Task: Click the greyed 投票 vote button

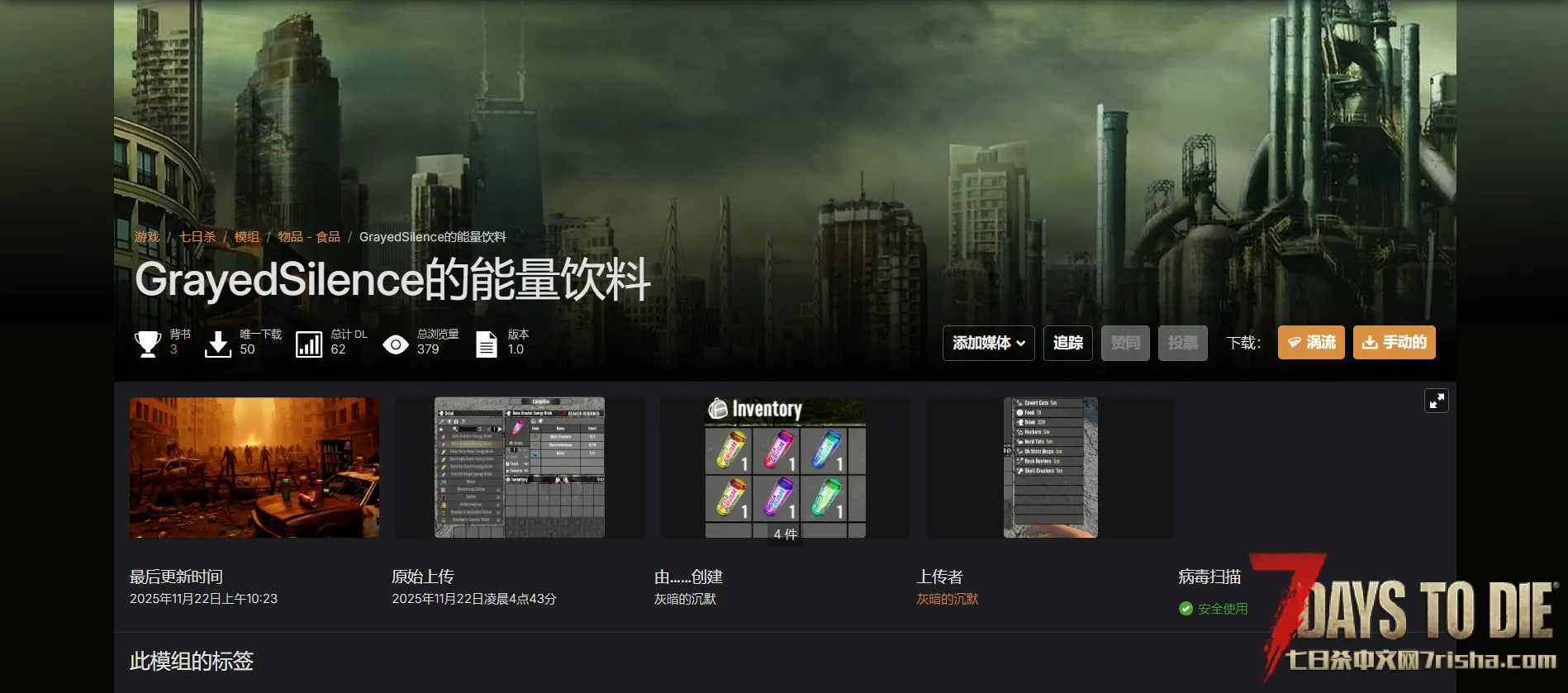Action: pyautogui.click(x=1182, y=343)
